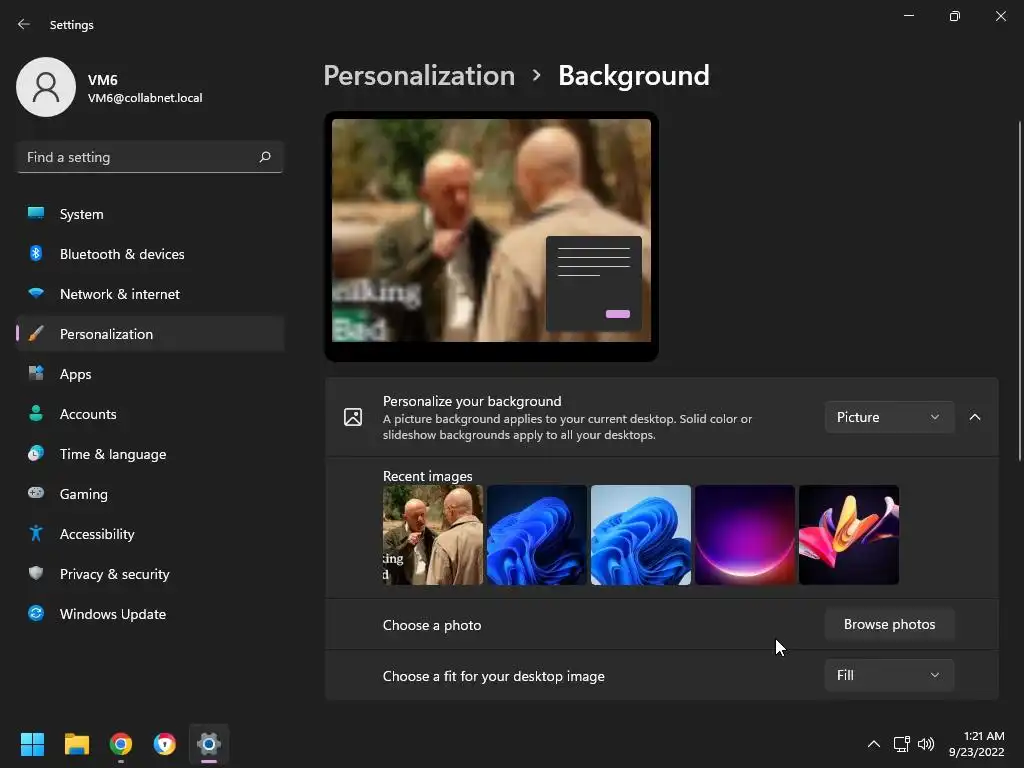
Task: Click the Background page title
Action: 633,76
